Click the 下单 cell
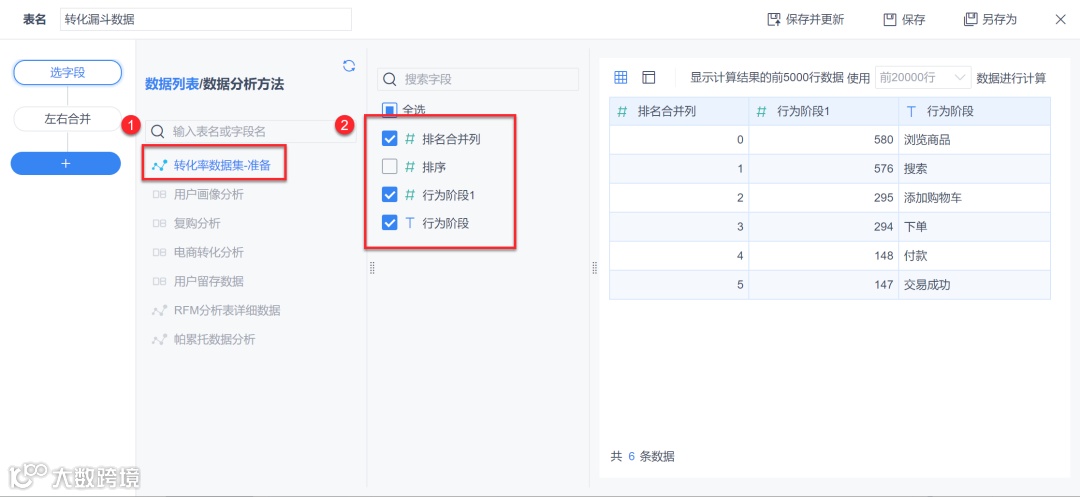 pyautogui.click(x=975, y=226)
